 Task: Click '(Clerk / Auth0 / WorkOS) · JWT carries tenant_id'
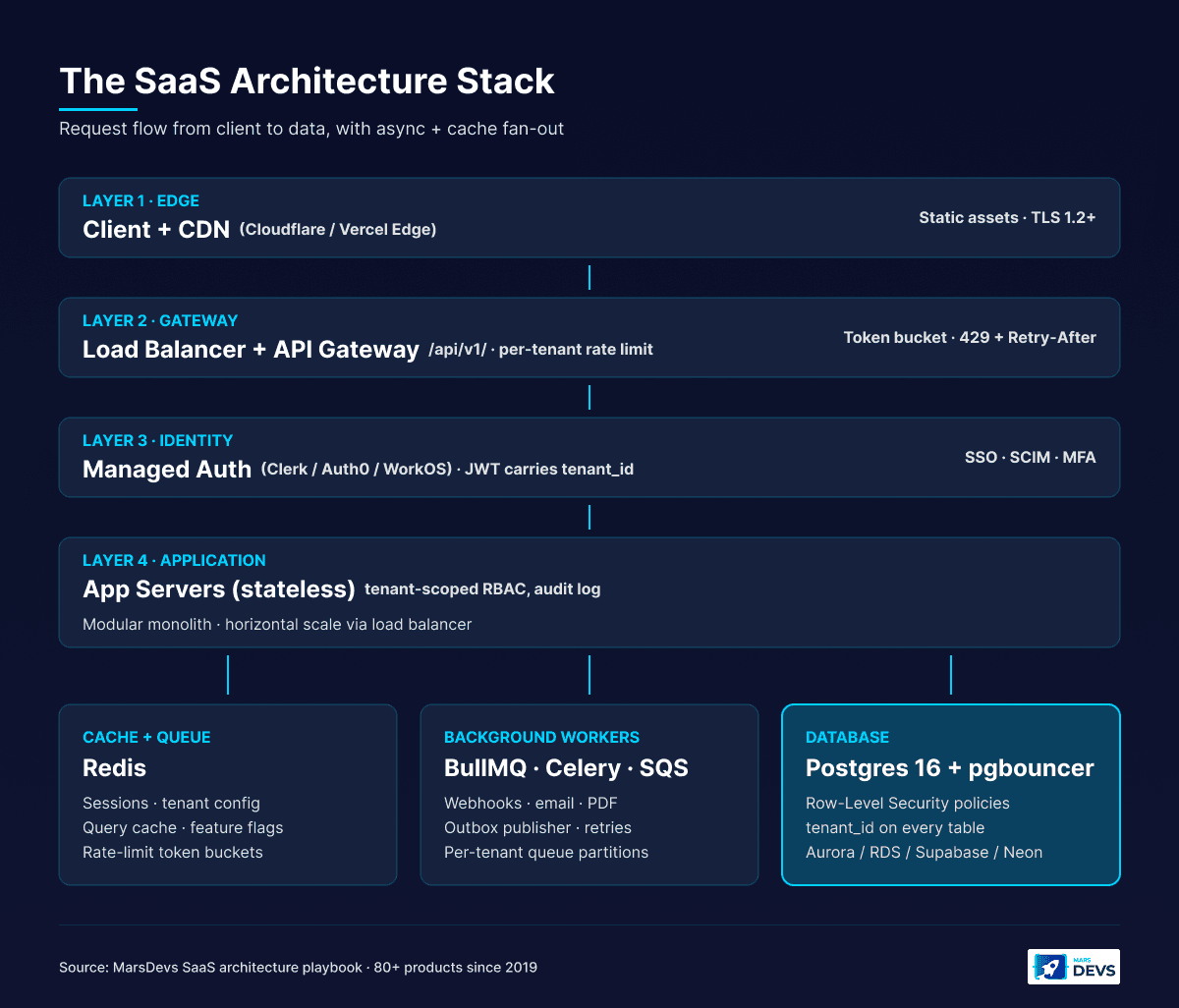447,470
